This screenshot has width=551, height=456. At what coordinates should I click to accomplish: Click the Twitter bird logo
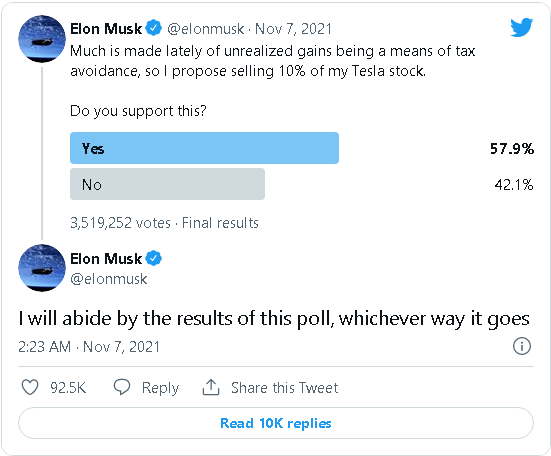(521, 27)
